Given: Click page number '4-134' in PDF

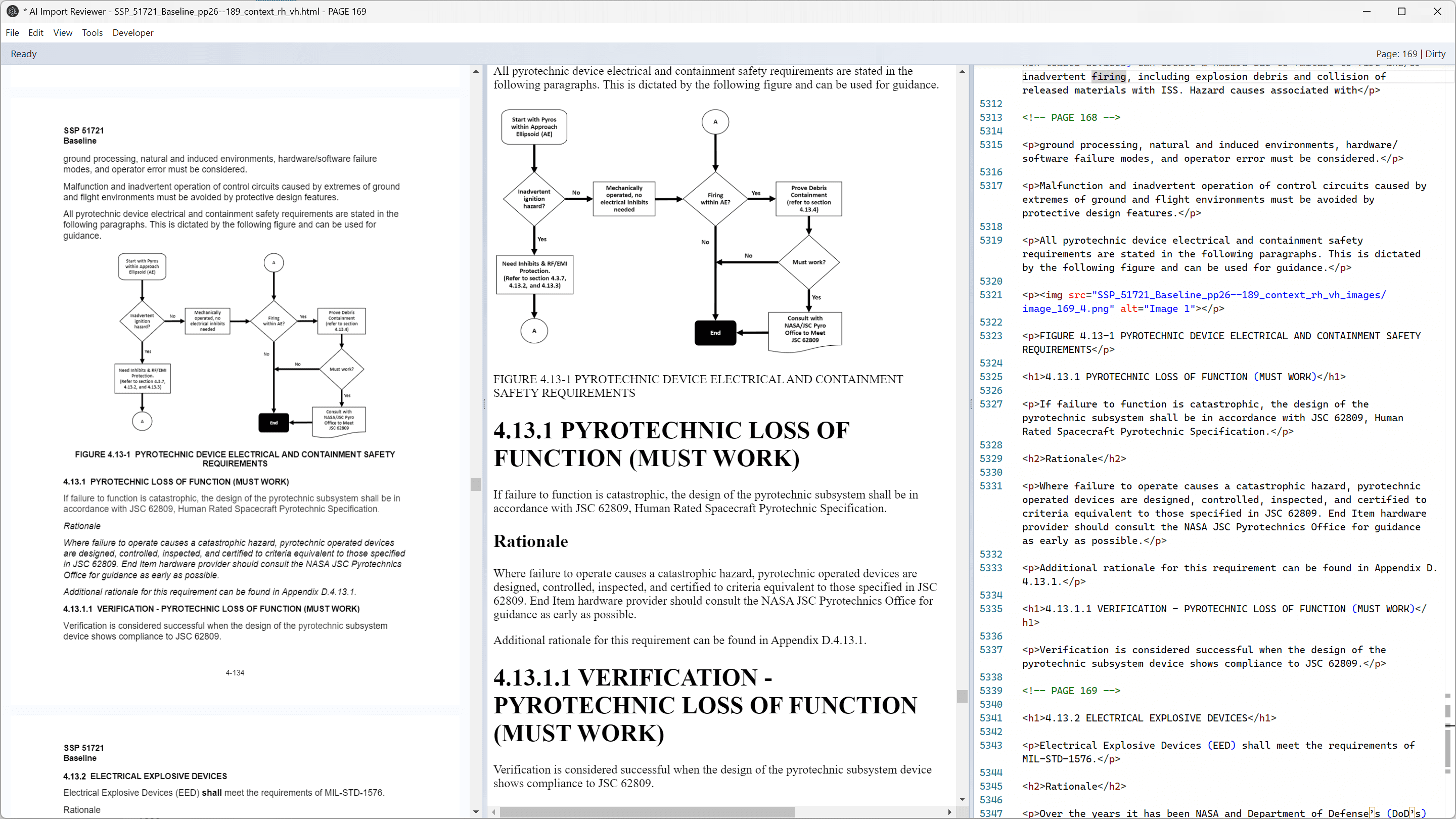Looking at the screenshot, I should [x=235, y=672].
